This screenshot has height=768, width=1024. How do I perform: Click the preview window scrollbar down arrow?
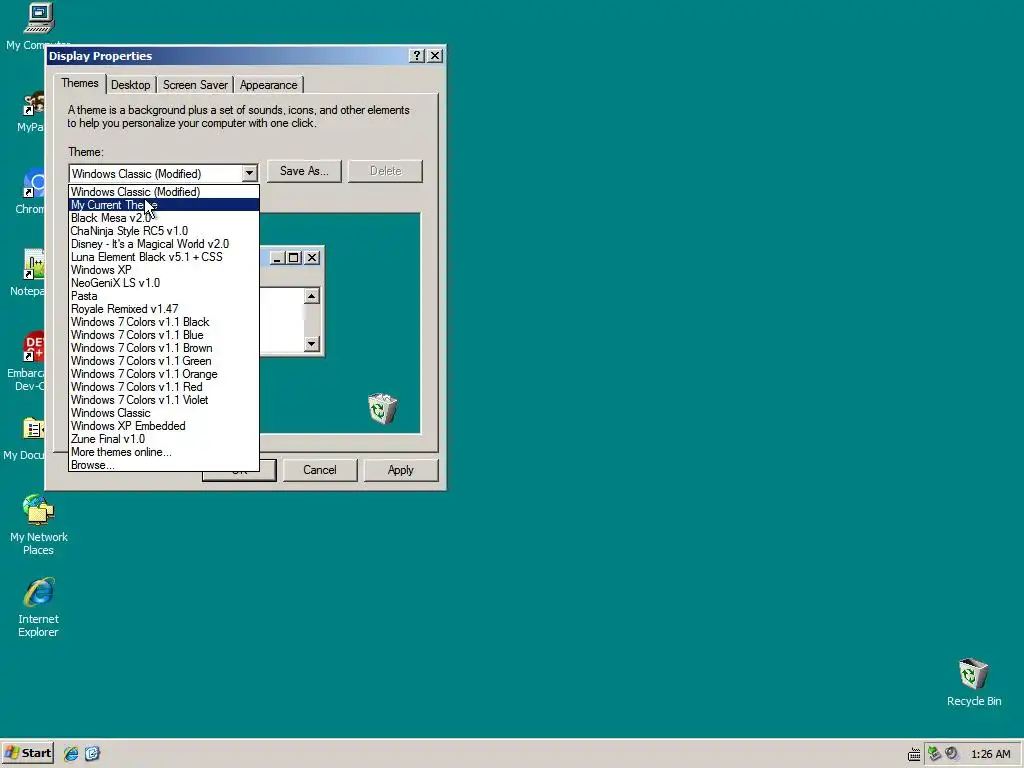click(312, 344)
